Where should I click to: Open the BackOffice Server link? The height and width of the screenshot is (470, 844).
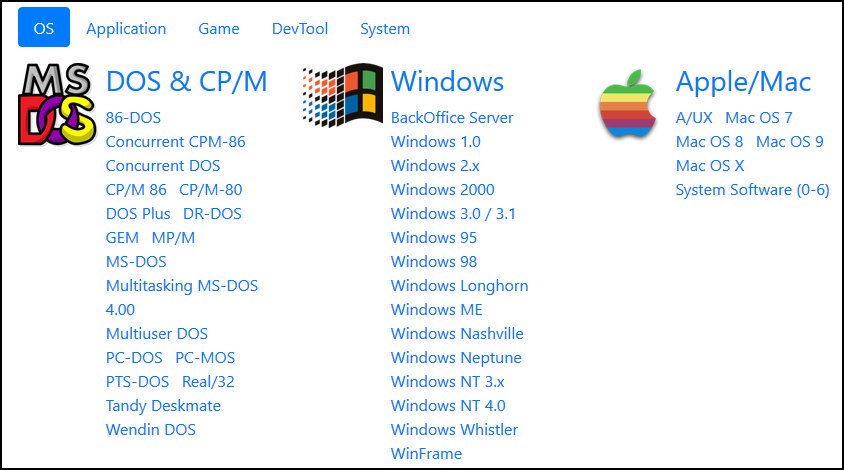(x=452, y=117)
